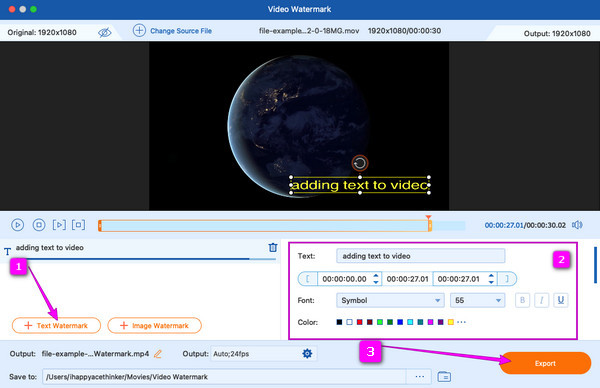Browse save location with ellipsis button
Screen dimensions: 600x388
coord(420,377)
